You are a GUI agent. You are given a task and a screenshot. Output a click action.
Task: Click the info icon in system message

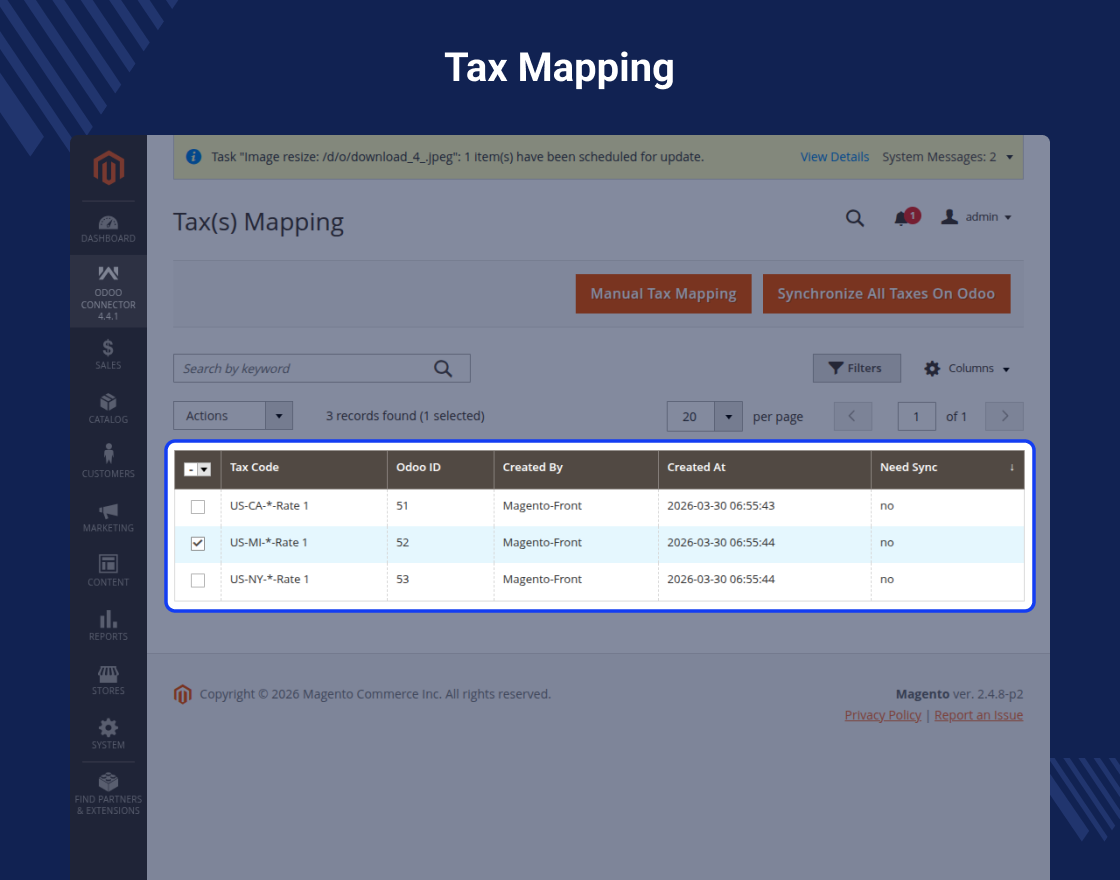pos(194,156)
